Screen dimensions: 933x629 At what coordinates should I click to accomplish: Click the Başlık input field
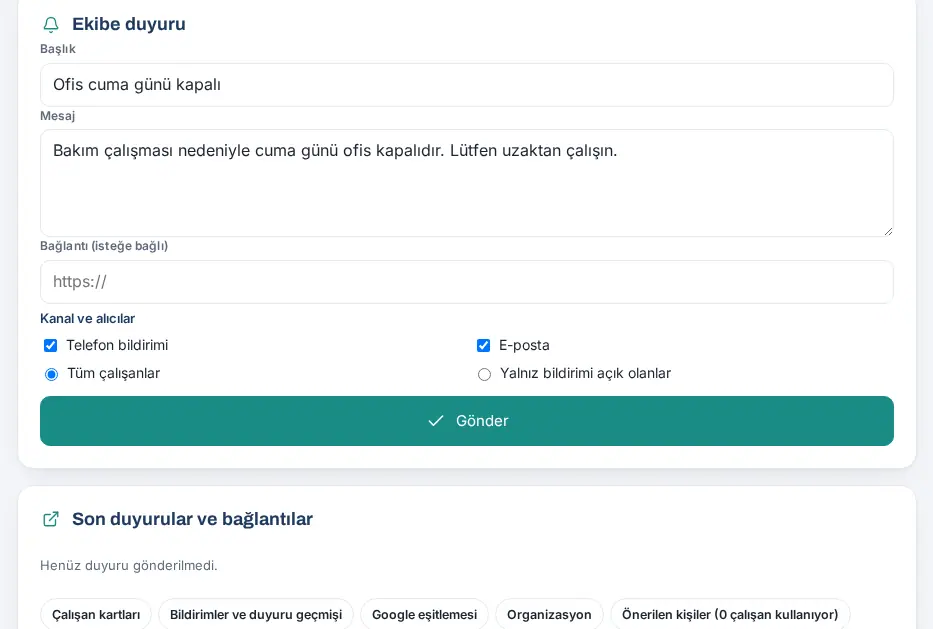click(x=466, y=85)
